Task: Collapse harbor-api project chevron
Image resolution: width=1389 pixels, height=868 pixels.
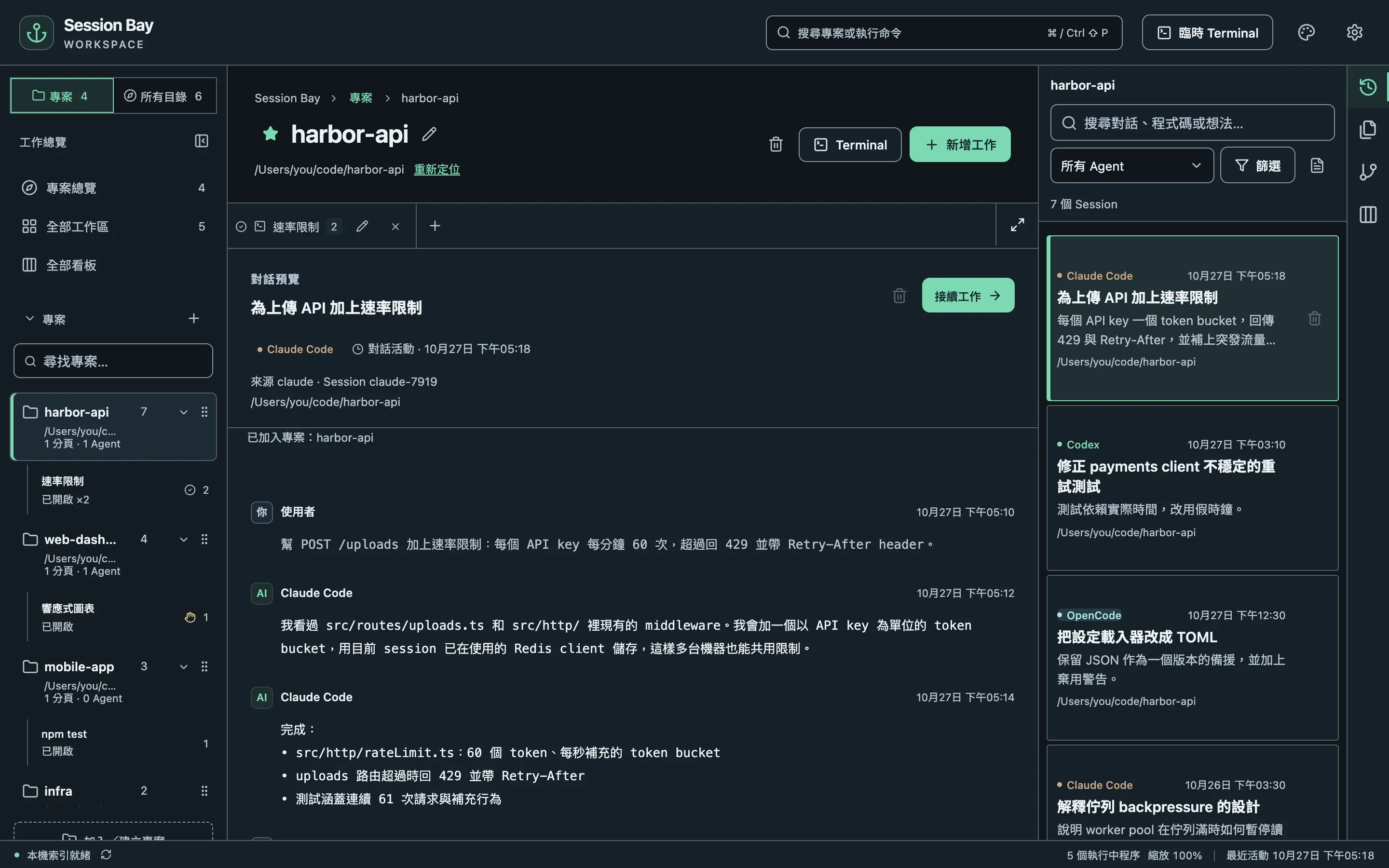Action: 184,412
